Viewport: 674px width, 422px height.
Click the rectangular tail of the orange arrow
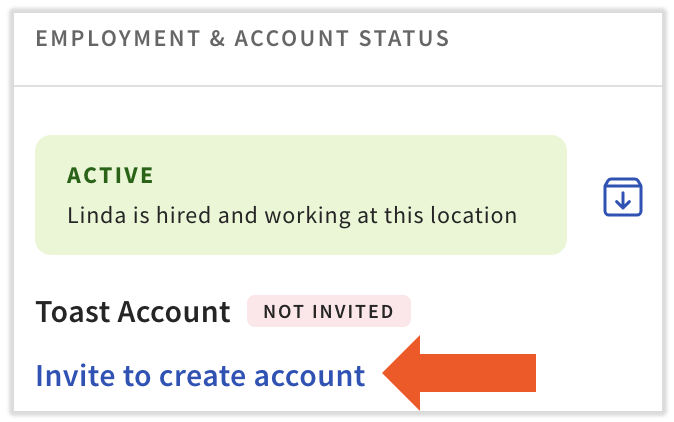pos(490,375)
